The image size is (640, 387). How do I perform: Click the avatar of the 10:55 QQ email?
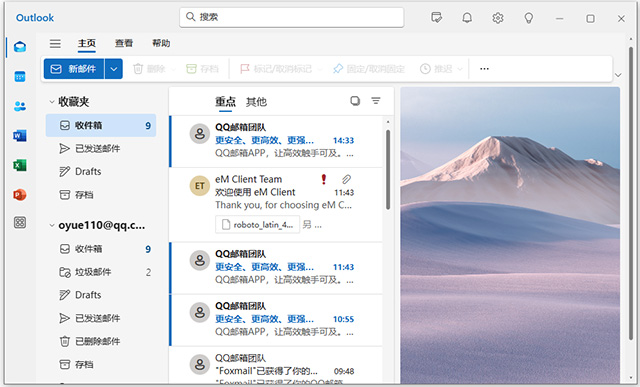click(200, 313)
